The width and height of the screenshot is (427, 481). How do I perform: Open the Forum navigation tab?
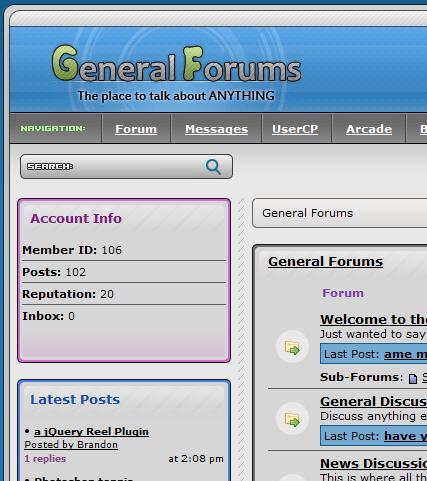pyautogui.click(x=136, y=129)
